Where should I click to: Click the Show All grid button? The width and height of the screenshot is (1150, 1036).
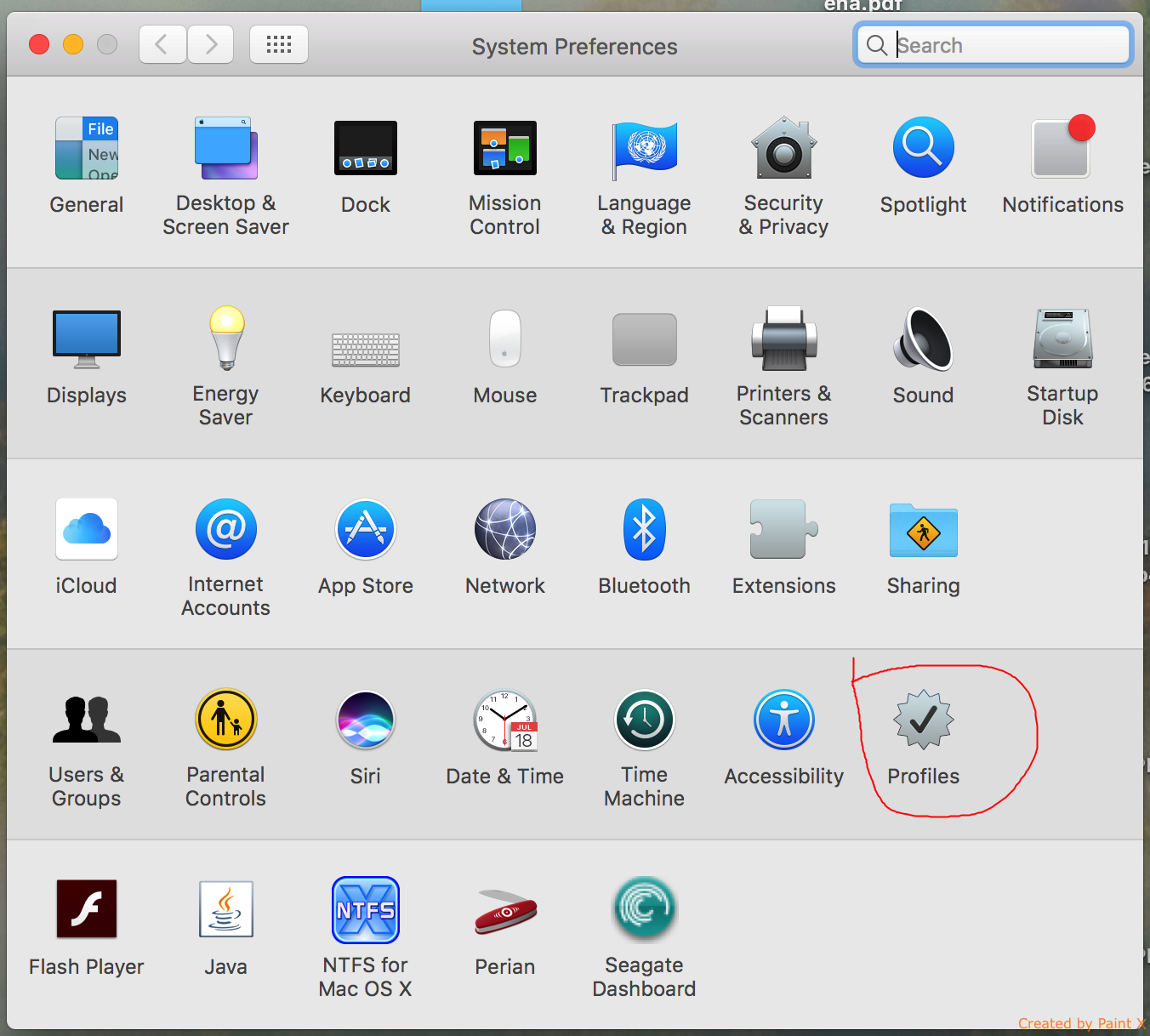(x=279, y=44)
